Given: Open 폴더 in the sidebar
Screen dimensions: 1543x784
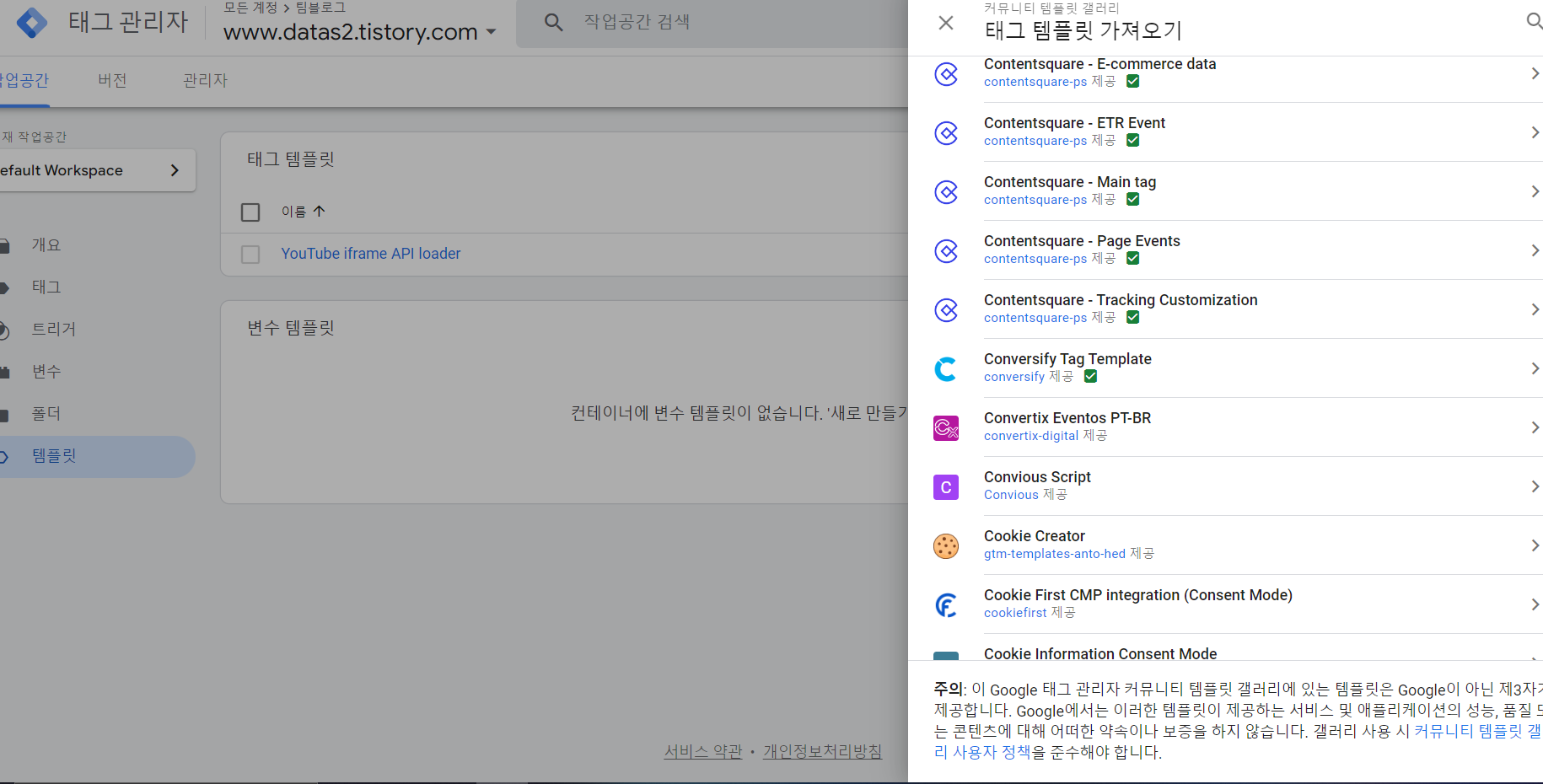Looking at the screenshot, I should pyautogui.click(x=46, y=414).
